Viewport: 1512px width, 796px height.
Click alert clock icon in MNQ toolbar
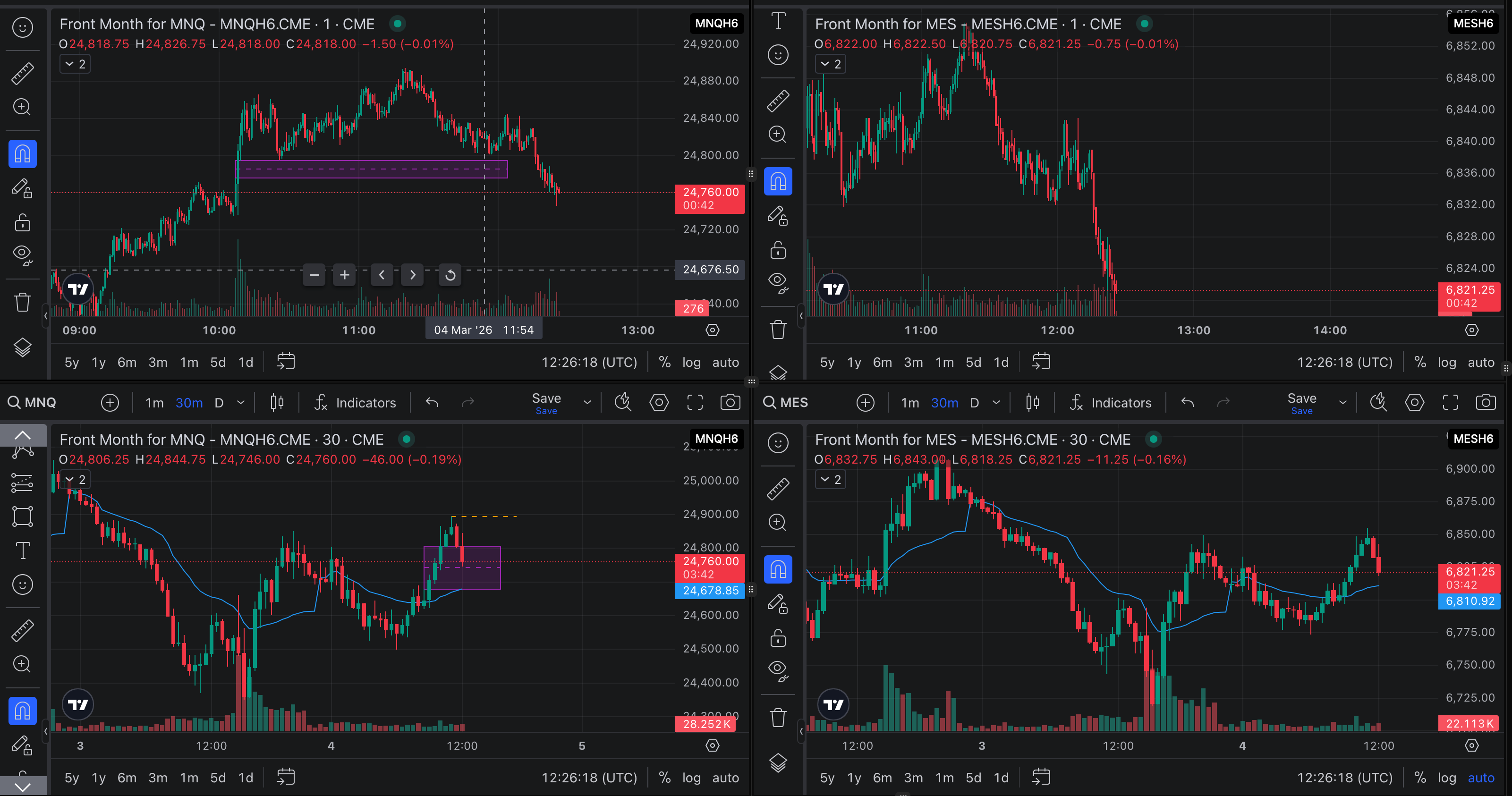[x=623, y=402]
